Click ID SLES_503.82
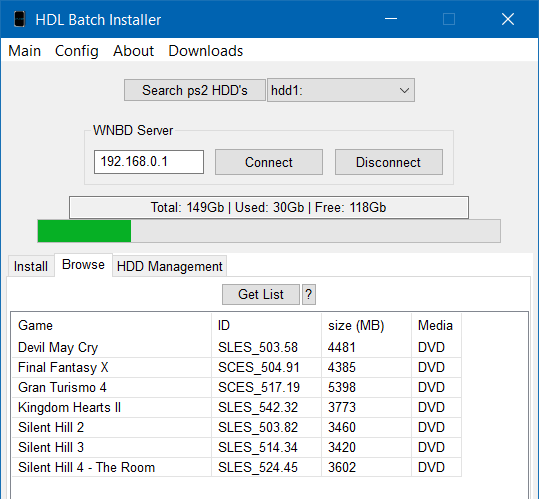The width and height of the screenshot is (539, 499). (x=258, y=427)
